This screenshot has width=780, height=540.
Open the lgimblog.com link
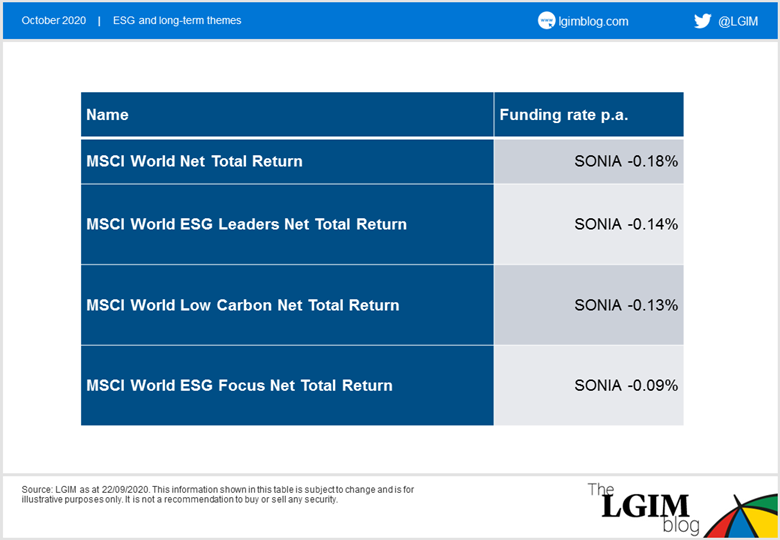[x=593, y=21]
